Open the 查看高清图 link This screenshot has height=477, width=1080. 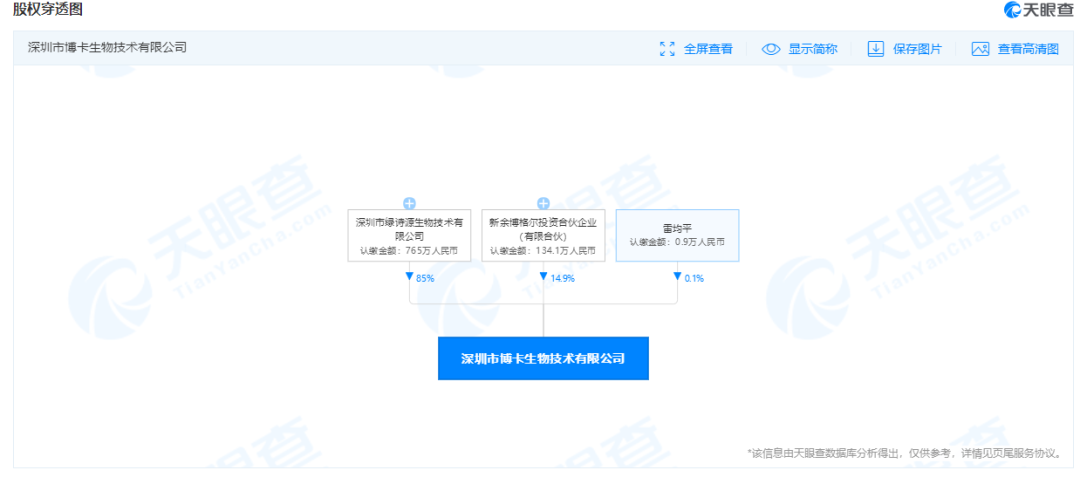point(1028,48)
